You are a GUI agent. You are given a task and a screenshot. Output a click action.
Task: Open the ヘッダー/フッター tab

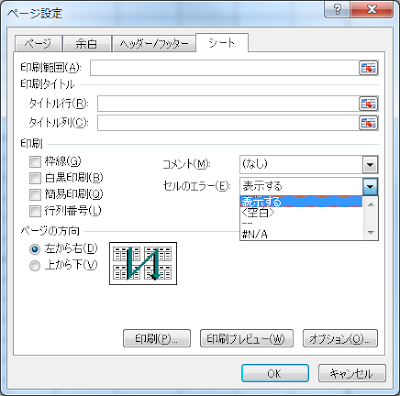pos(154,44)
